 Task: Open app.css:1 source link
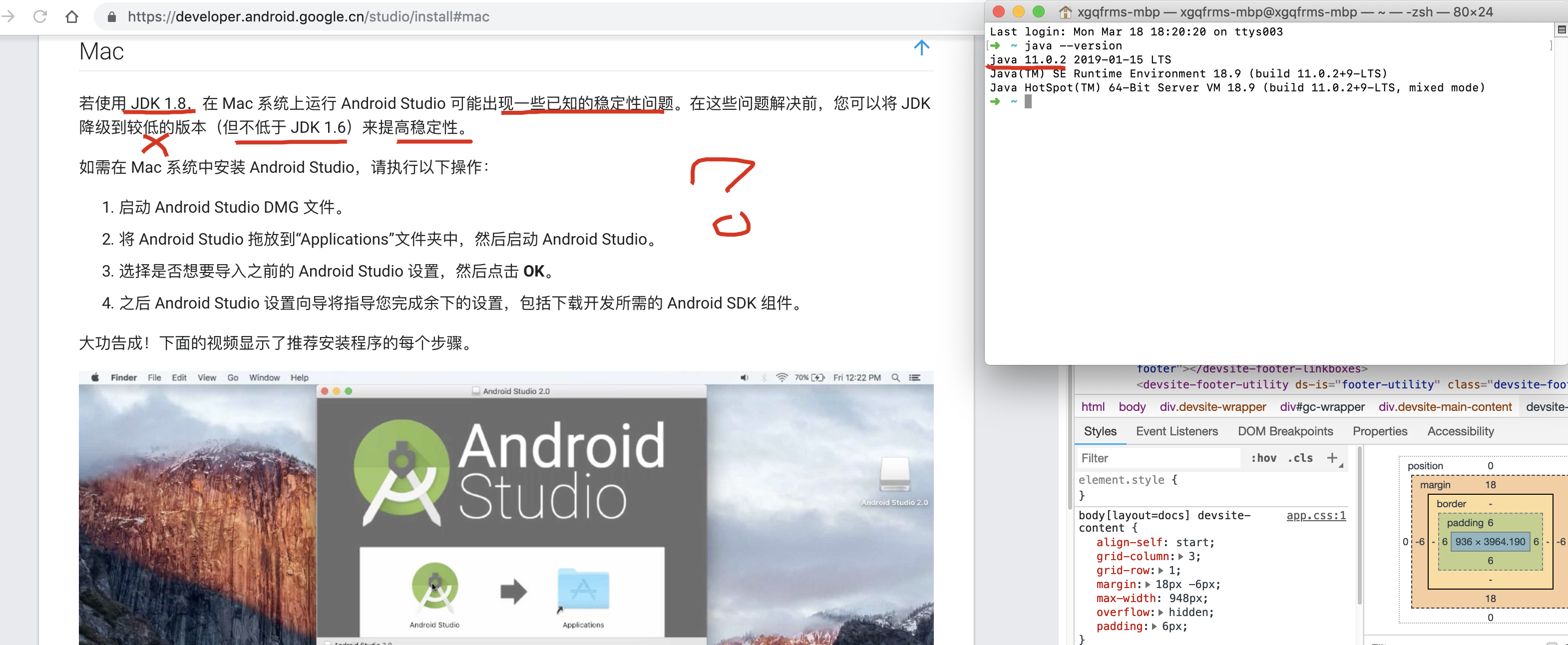pyautogui.click(x=1315, y=515)
